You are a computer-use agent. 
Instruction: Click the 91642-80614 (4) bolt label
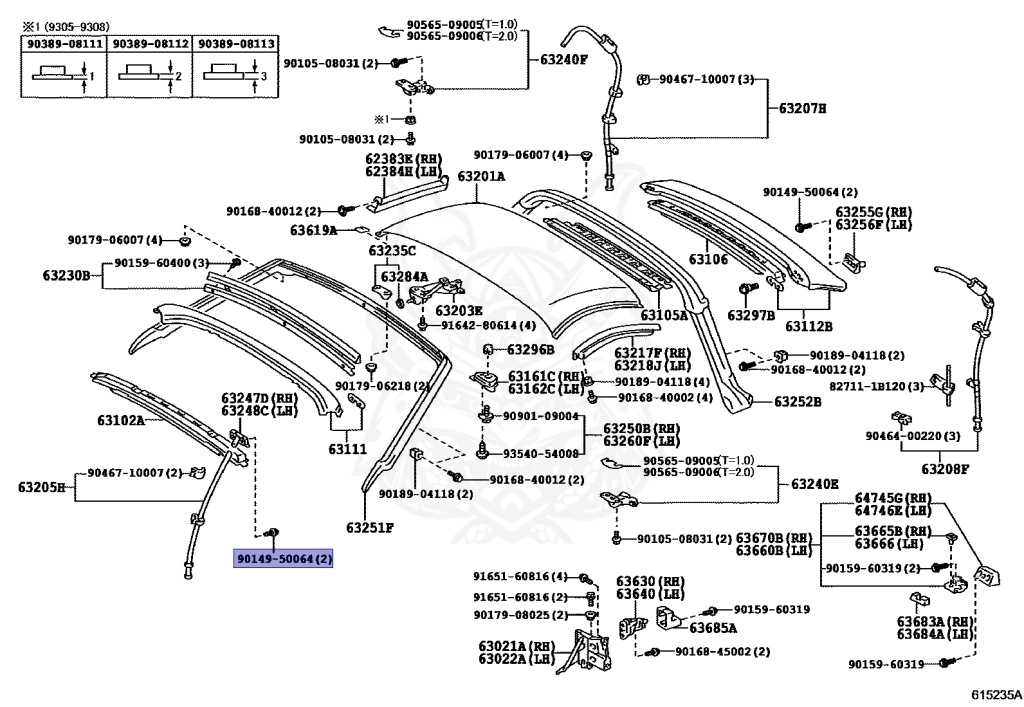coord(488,325)
